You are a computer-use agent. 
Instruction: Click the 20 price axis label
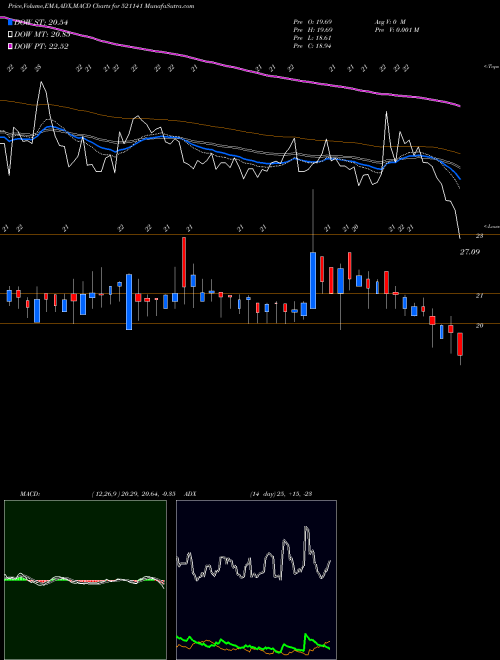(479, 325)
